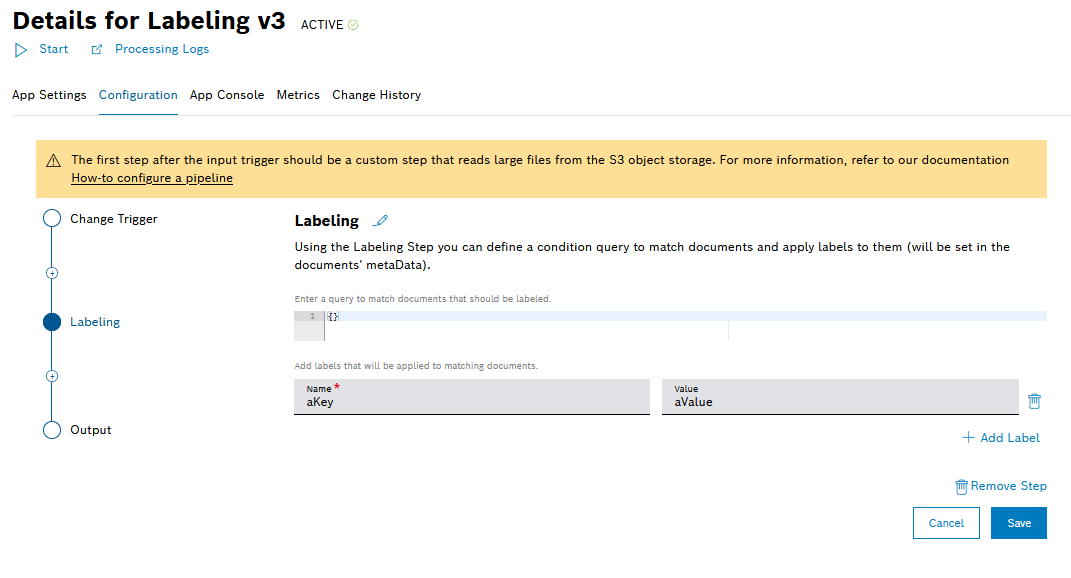
Task: Switch to App Settings tab
Action: [x=49, y=95]
